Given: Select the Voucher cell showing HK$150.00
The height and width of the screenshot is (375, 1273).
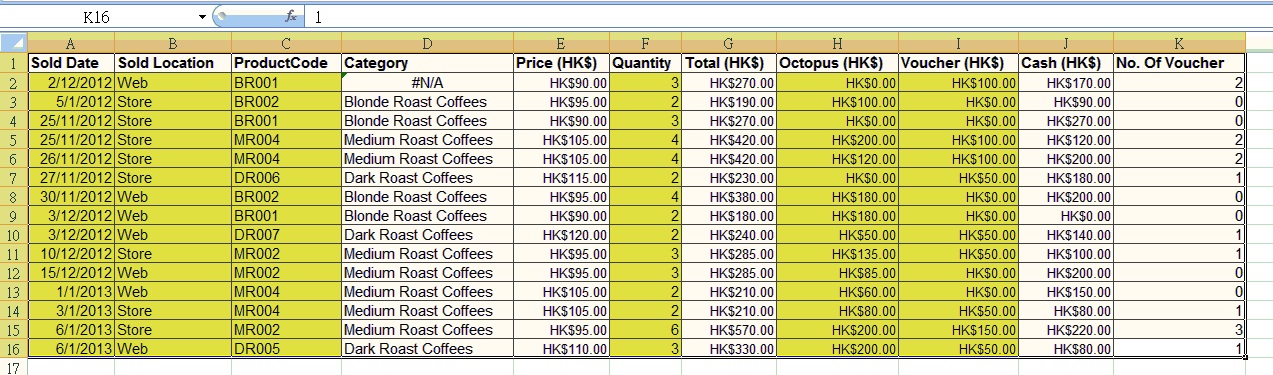Looking at the screenshot, I should (958, 330).
